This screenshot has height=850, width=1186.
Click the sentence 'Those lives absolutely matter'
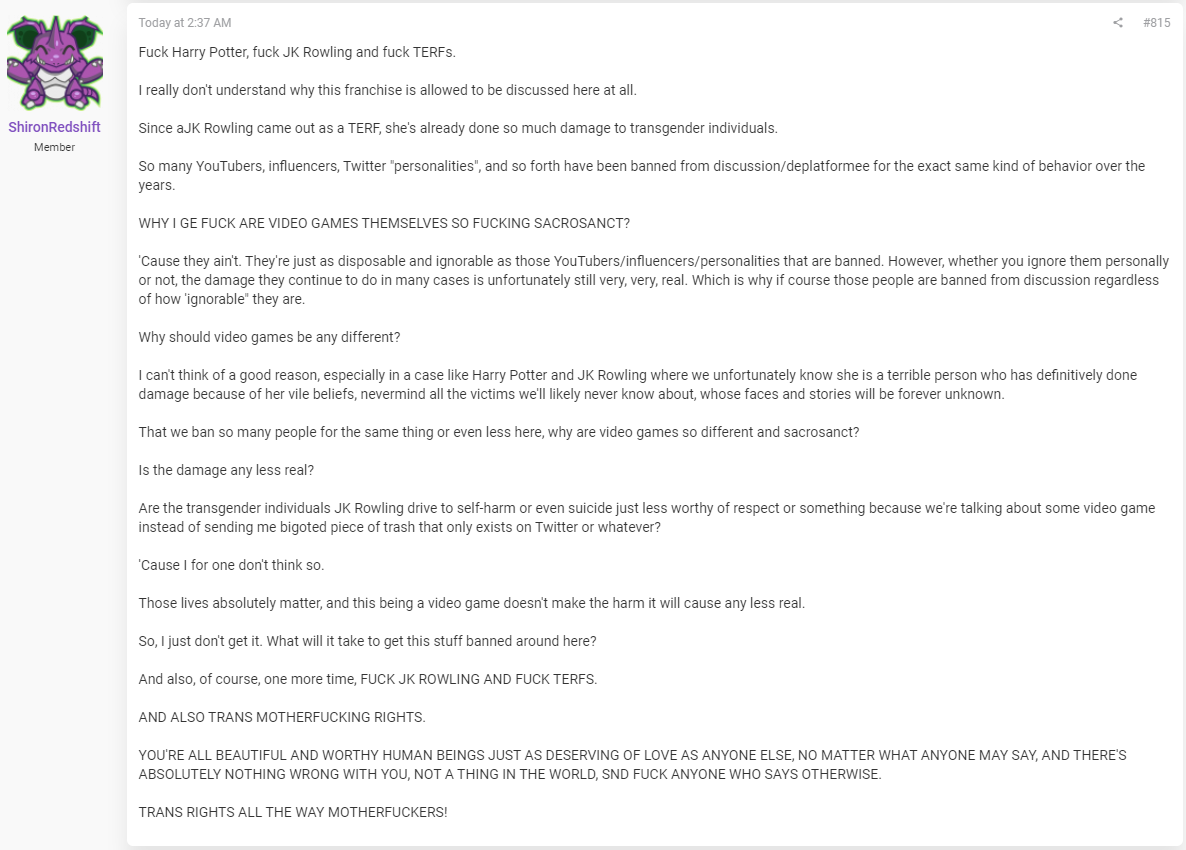[x=471, y=603]
